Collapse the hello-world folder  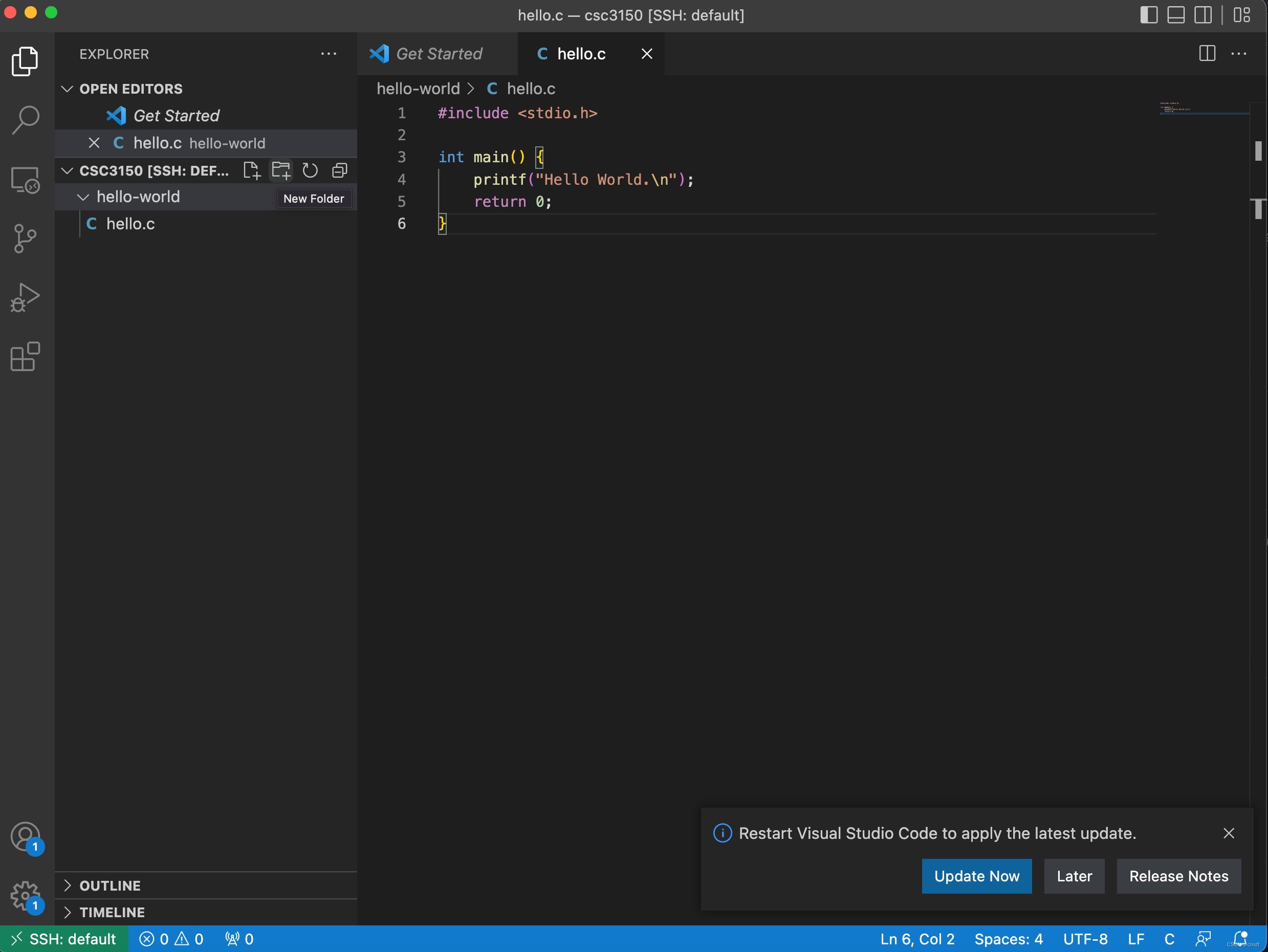coord(83,197)
